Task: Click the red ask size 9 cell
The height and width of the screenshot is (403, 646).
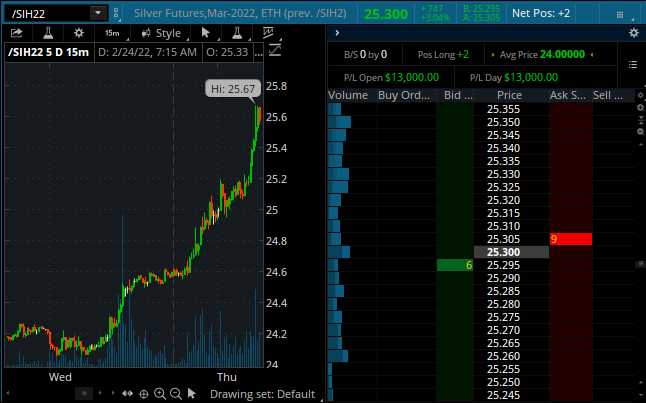Action: tap(570, 239)
